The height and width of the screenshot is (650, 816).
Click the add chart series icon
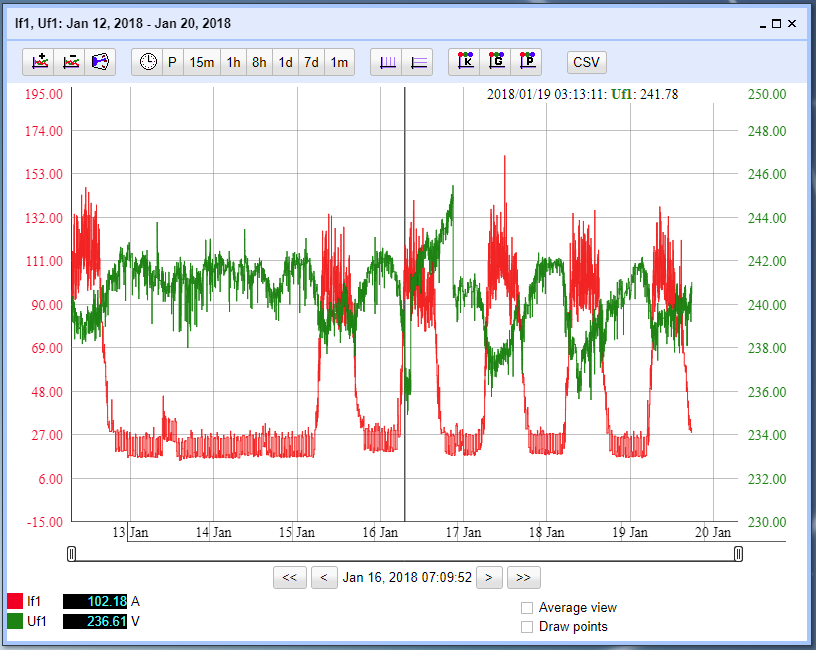[40, 62]
